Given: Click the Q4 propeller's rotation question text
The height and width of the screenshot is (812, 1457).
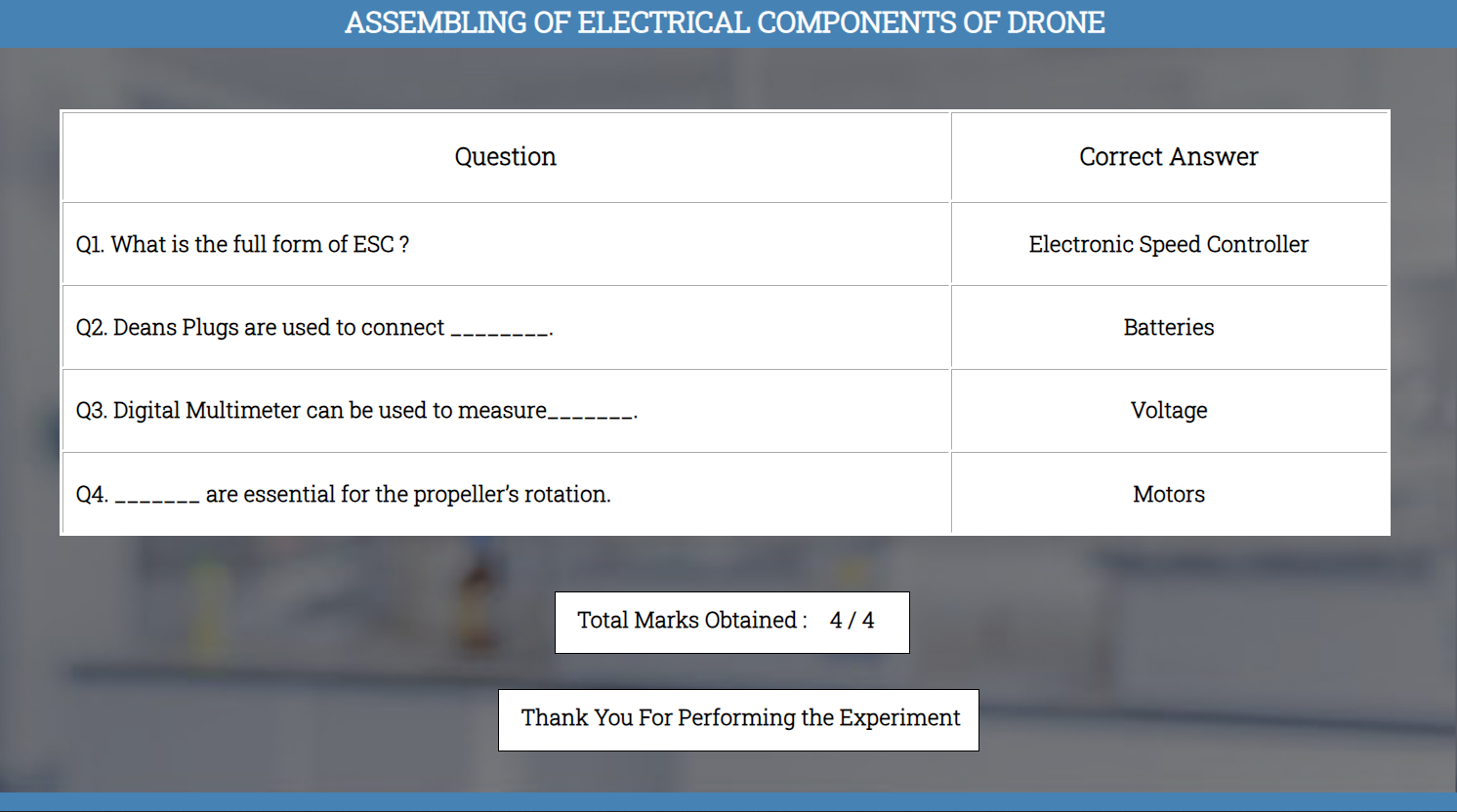Looking at the screenshot, I should coord(407,495).
